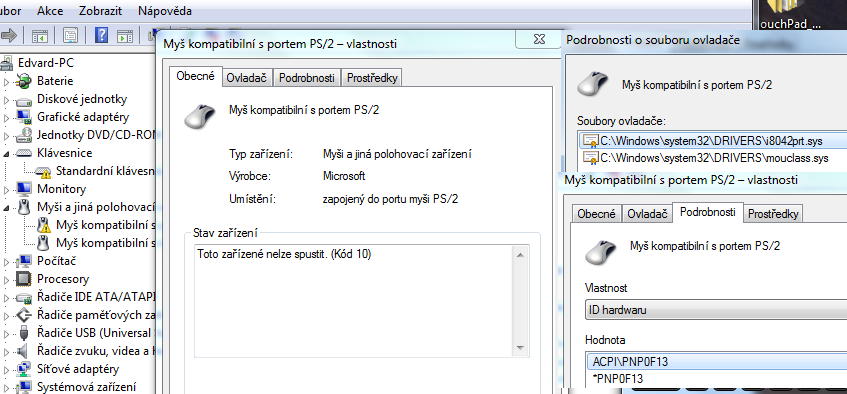Click the Baterie battery icon in tree
This screenshot has height=394, width=847.
tap(24, 81)
